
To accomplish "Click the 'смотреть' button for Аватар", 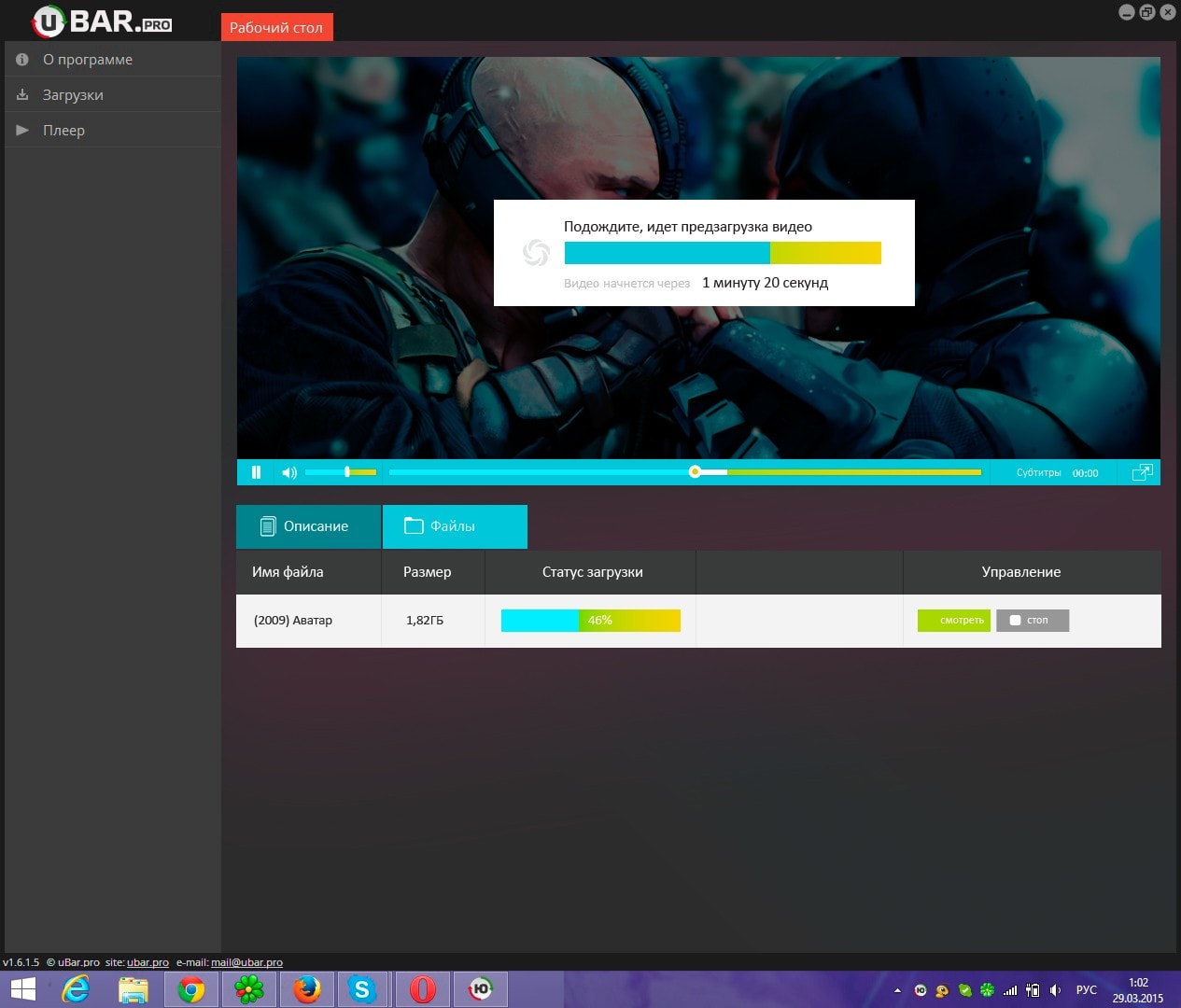I will [954, 621].
